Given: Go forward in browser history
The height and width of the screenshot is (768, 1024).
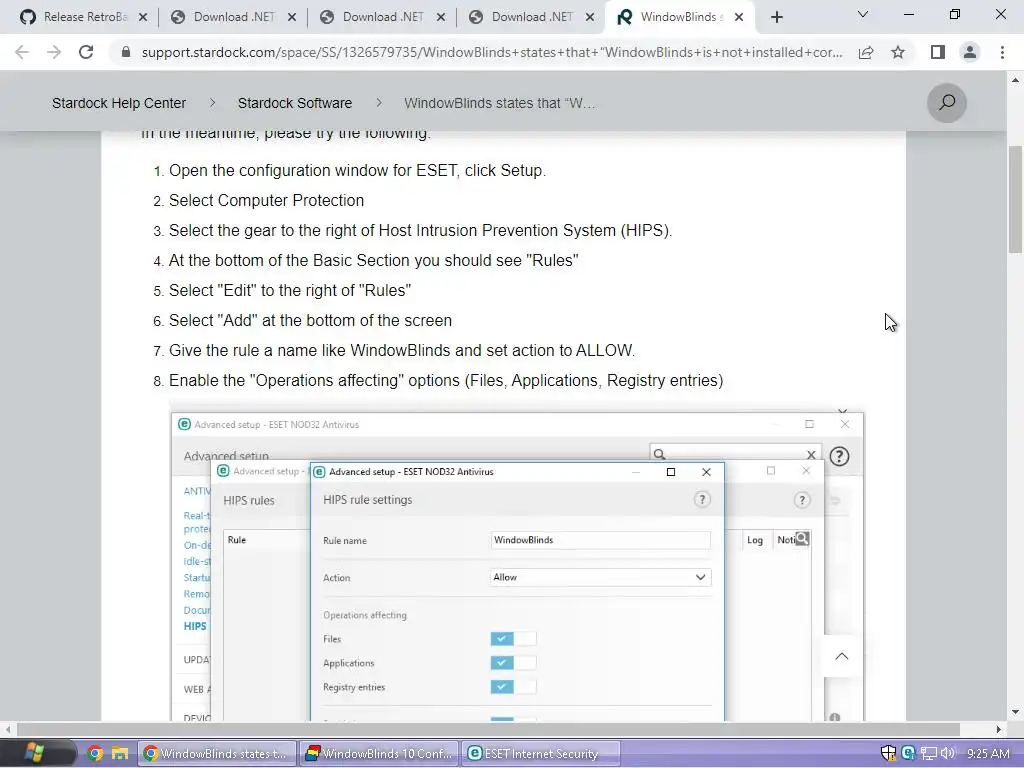Looking at the screenshot, I should (54, 52).
